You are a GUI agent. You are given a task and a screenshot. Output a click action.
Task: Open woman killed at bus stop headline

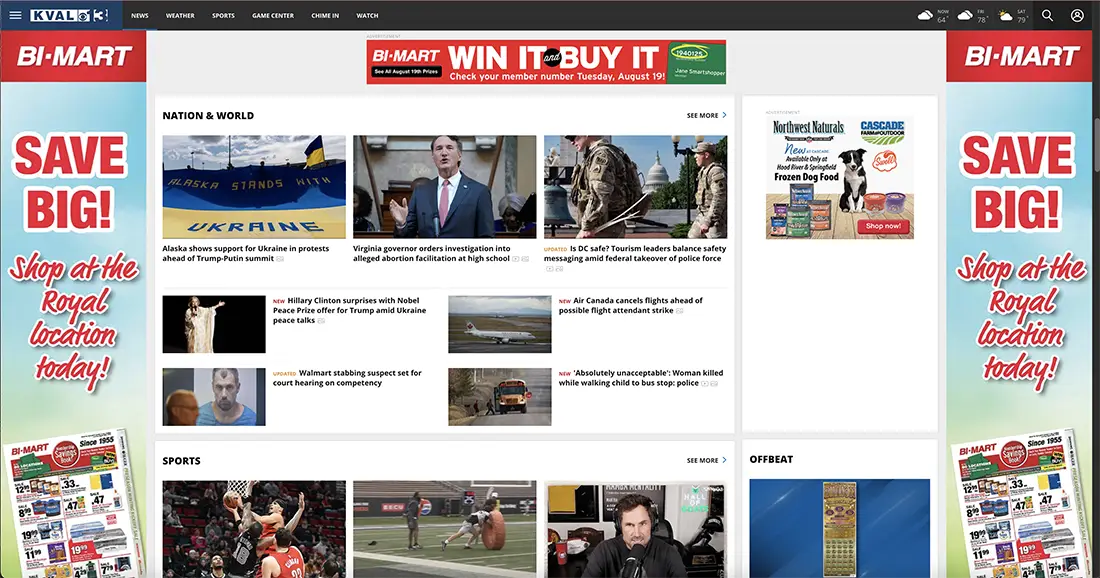(640, 378)
